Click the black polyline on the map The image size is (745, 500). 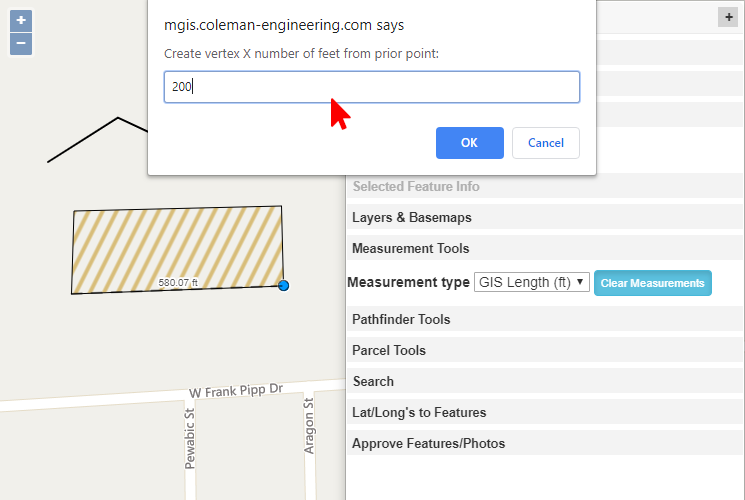coord(84,139)
